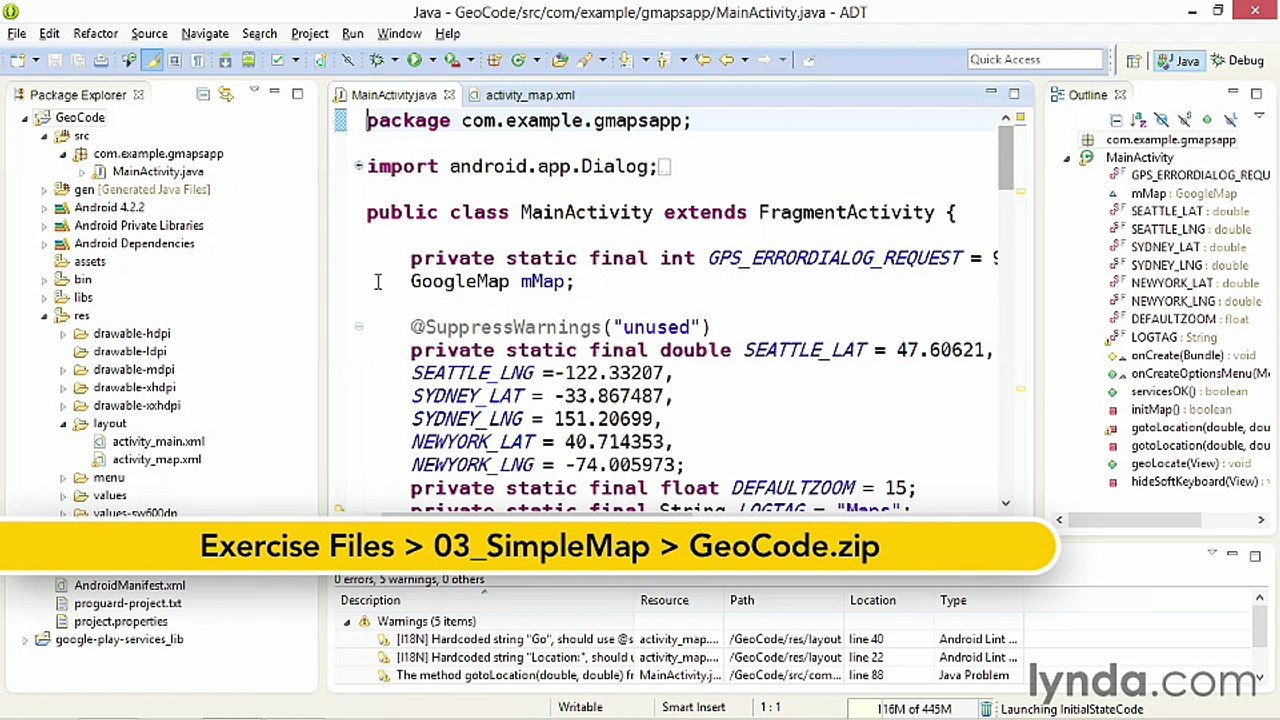Run the garbage collector trash icon
The image size is (1280, 720).
986,709
